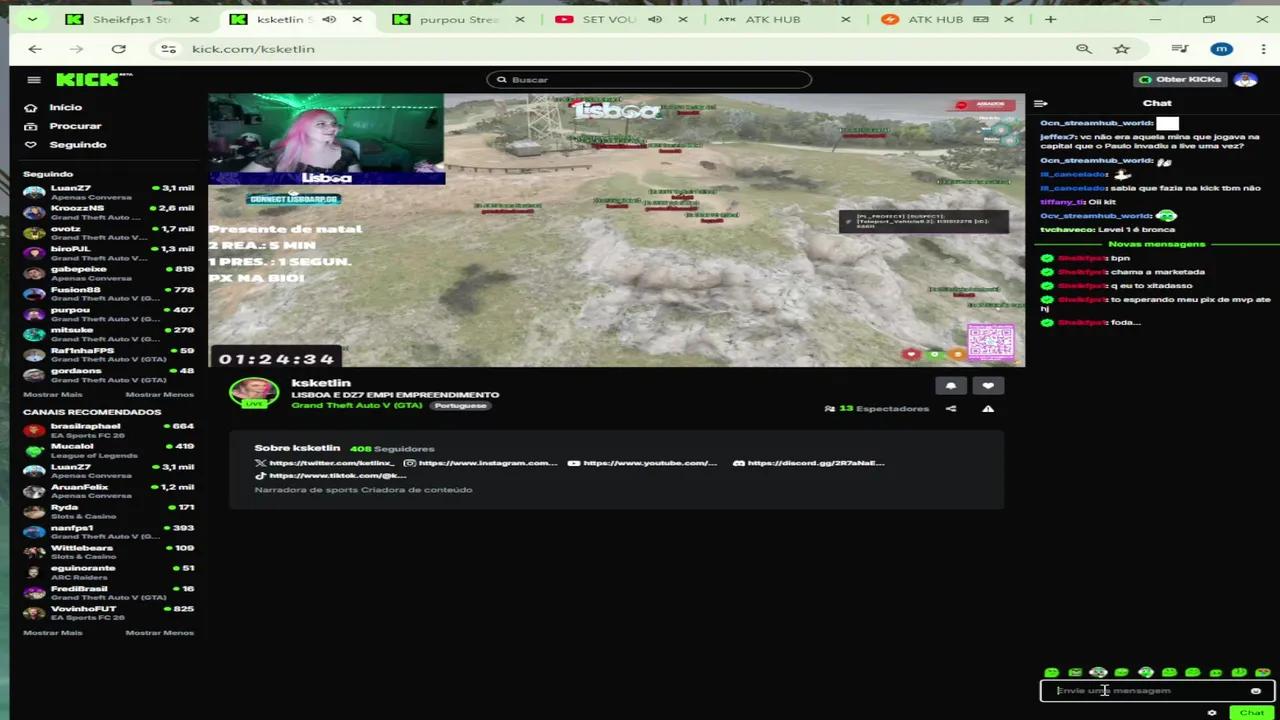1280x720 pixels.
Task: Collapse channel list using Mostrar Menos
Action: point(159,393)
